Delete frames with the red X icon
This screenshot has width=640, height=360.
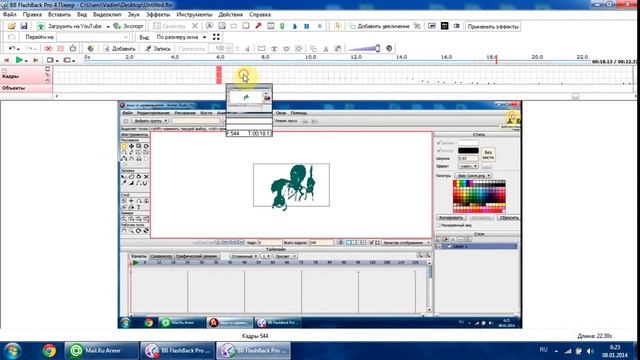(48, 49)
